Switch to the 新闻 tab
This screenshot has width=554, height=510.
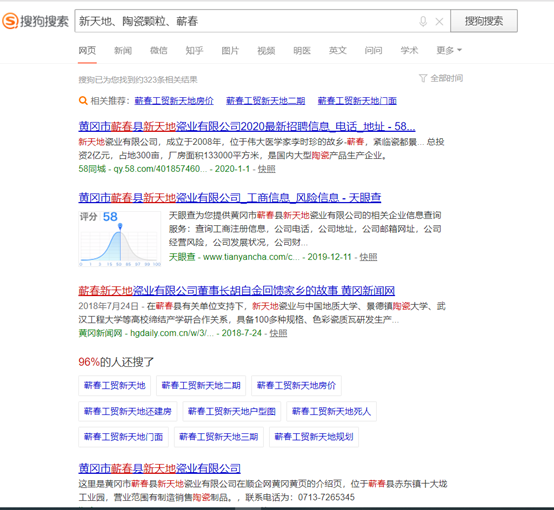tap(123, 51)
